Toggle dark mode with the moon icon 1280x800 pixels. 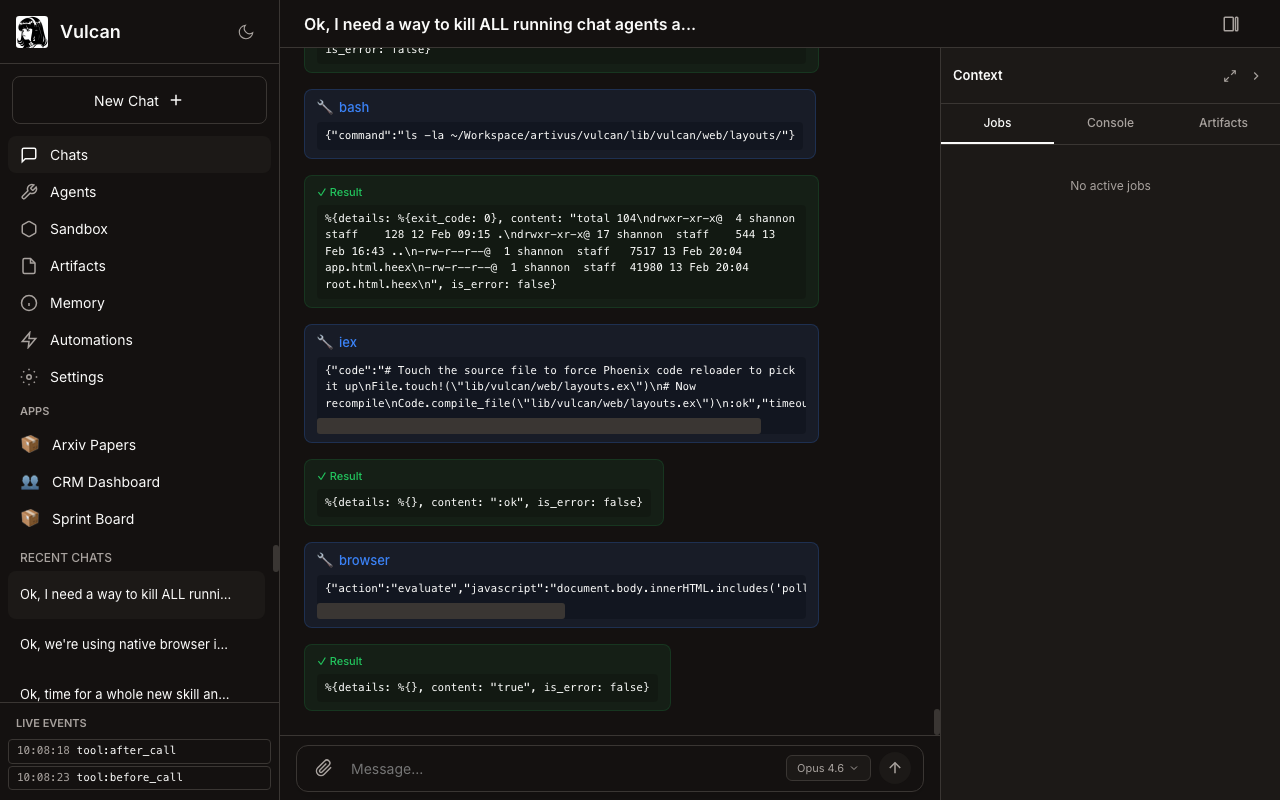tap(246, 32)
